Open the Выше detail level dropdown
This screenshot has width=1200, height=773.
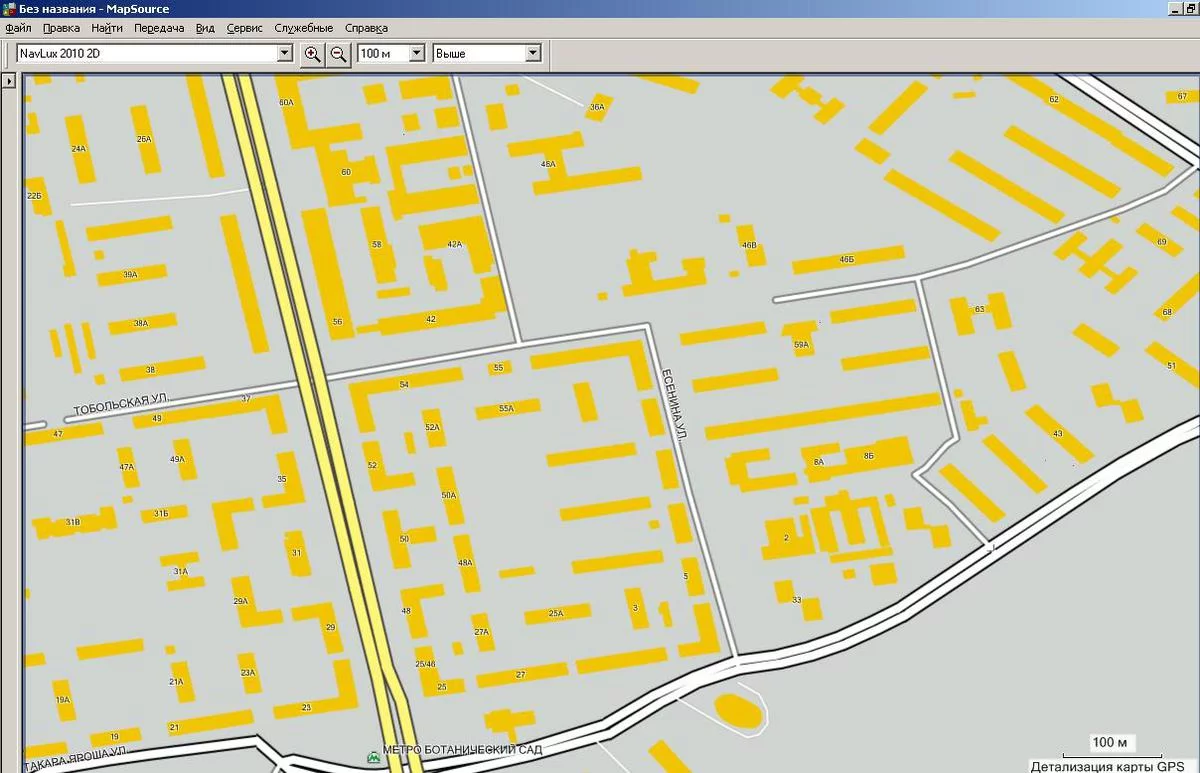pyautogui.click(x=532, y=54)
